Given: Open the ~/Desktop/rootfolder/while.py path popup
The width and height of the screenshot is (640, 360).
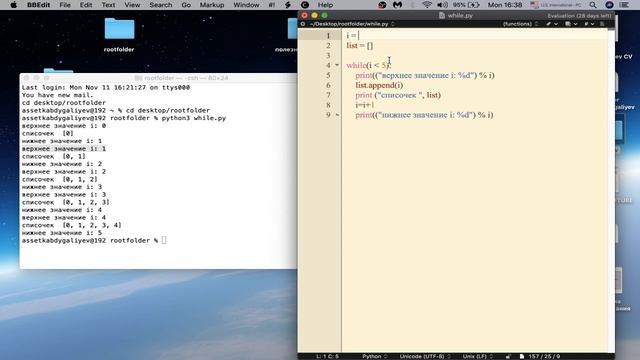Looking at the screenshot, I should click(x=352, y=24).
